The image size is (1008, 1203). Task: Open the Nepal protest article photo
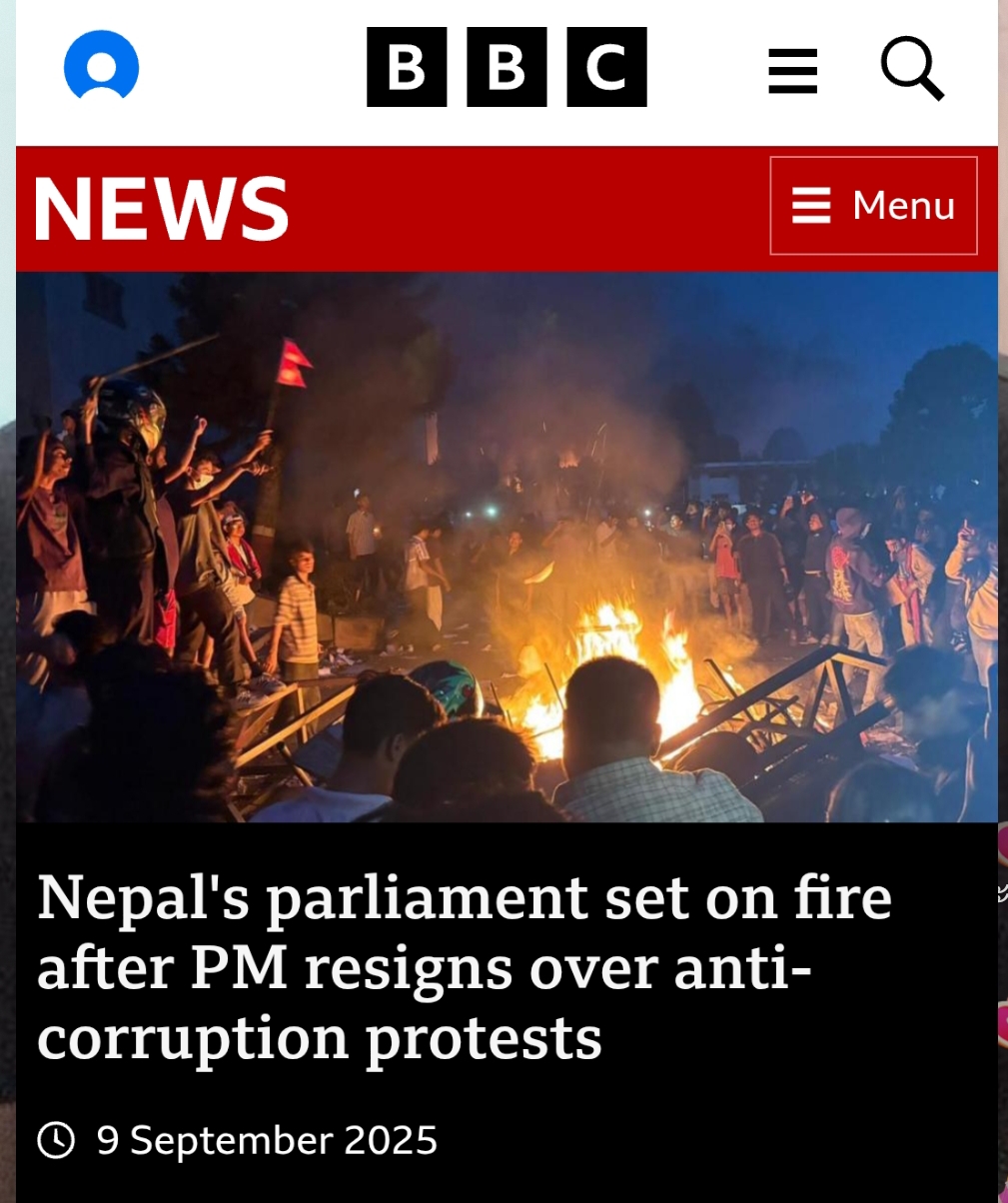506,547
